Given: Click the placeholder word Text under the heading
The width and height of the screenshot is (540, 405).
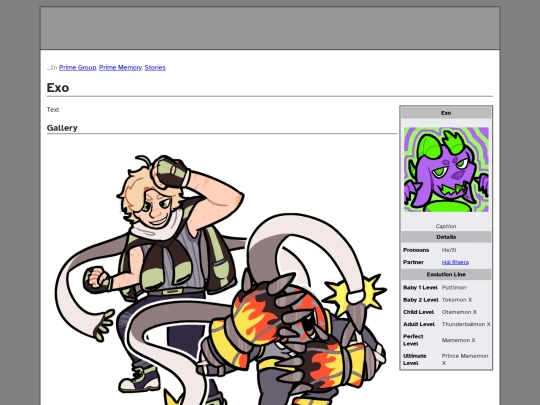Looking at the screenshot, I should point(53,110).
